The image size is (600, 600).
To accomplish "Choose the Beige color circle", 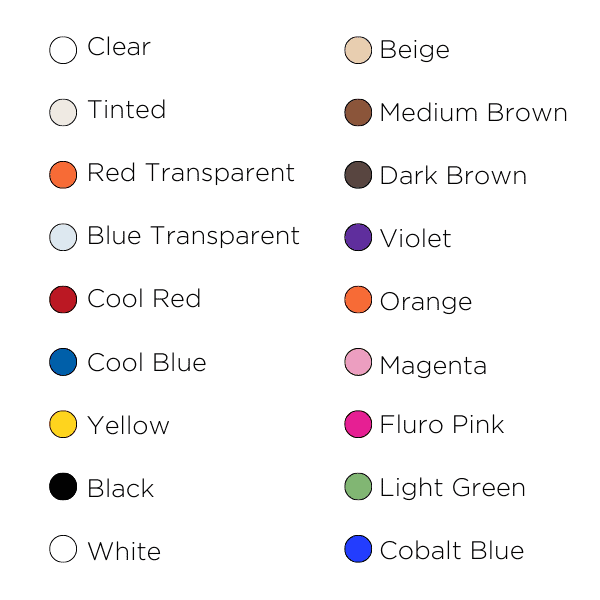I will point(358,50).
